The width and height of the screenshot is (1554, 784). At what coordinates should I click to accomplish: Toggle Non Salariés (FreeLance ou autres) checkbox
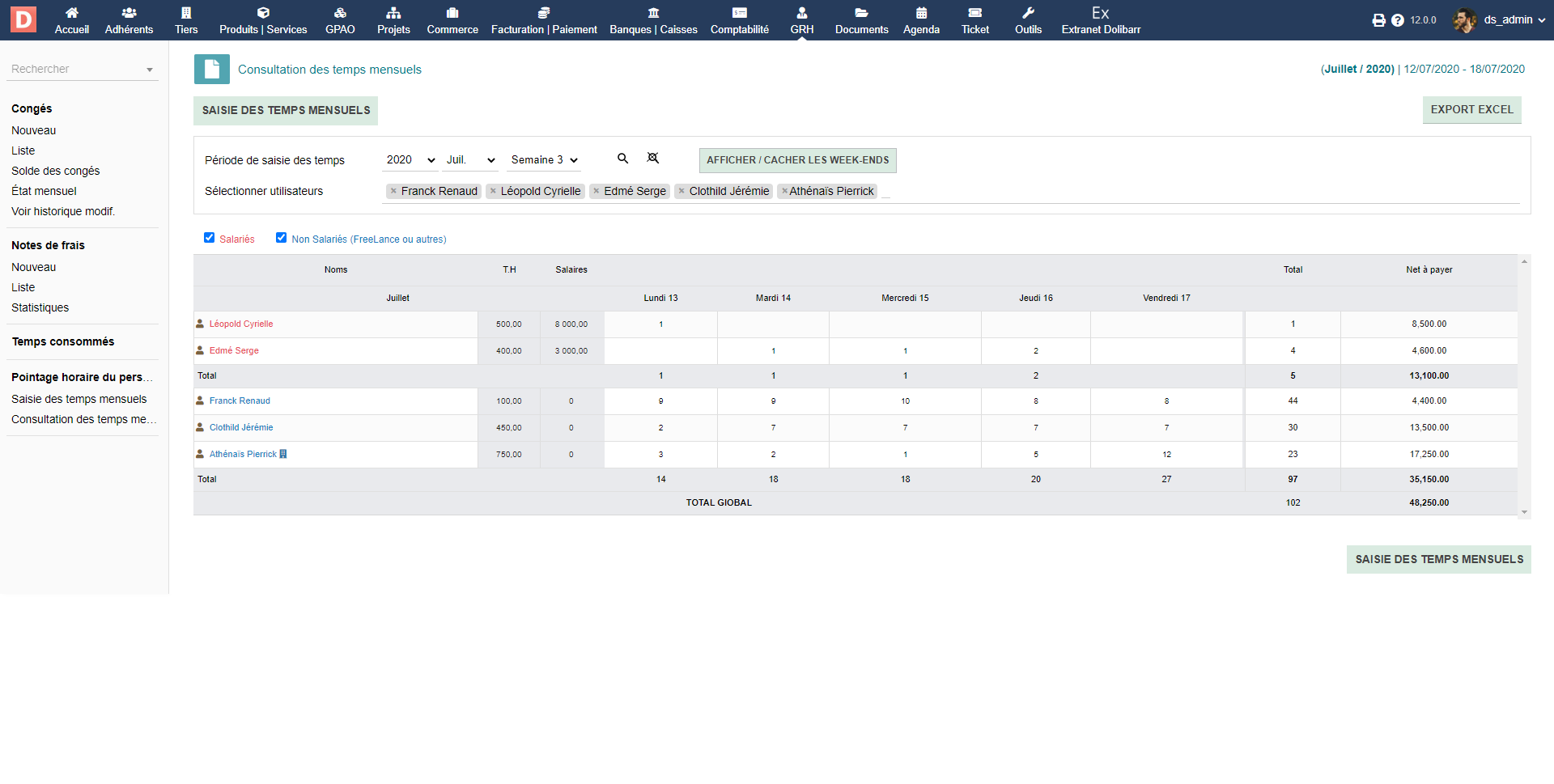[x=282, y=238]
